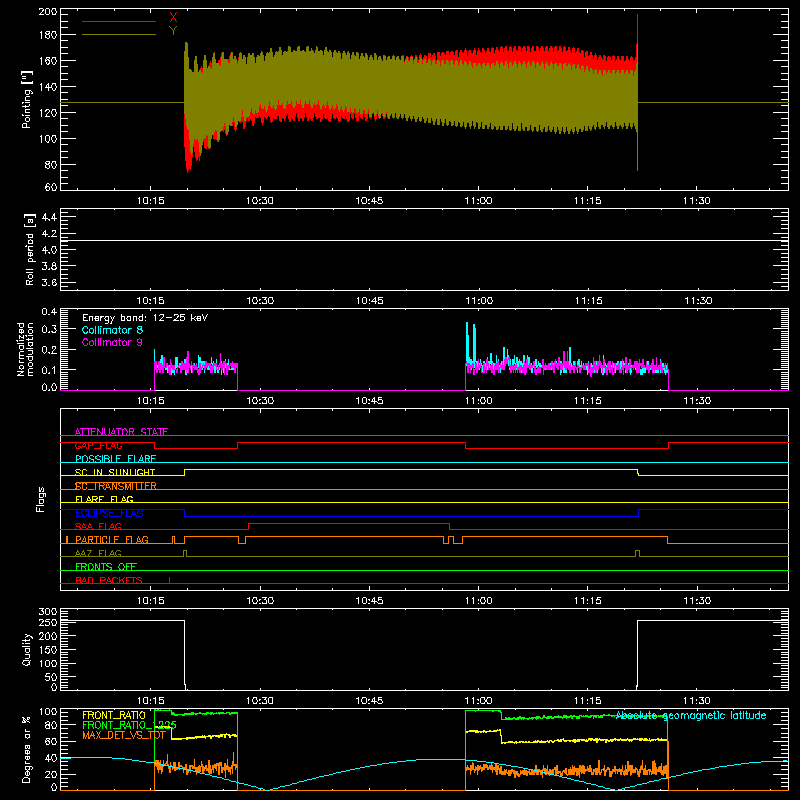Click the ATTENUATOR_STATE flag label
This screenshot has height=800, width=800.
(121, 432)
